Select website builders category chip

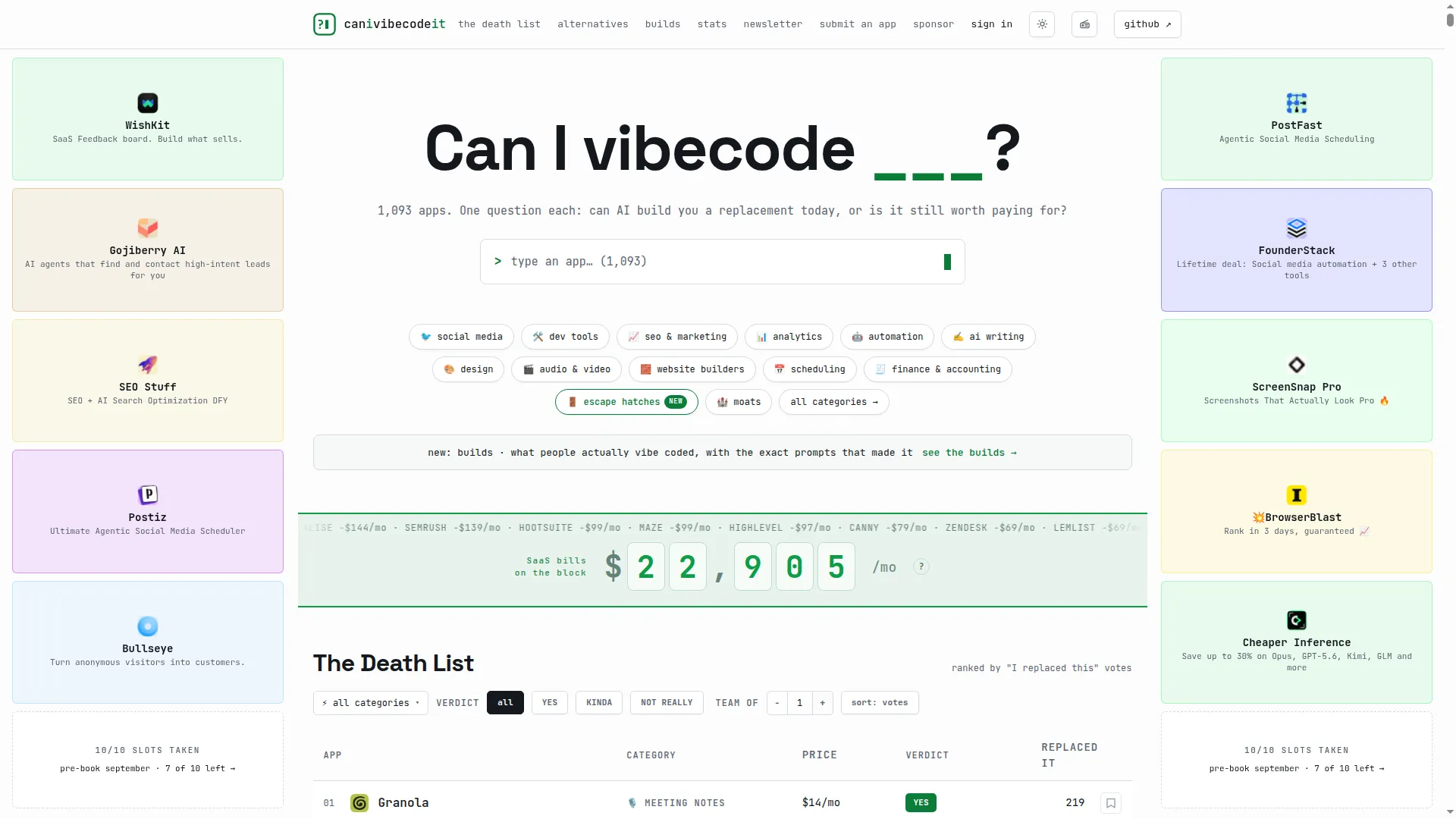coord(692,369)
